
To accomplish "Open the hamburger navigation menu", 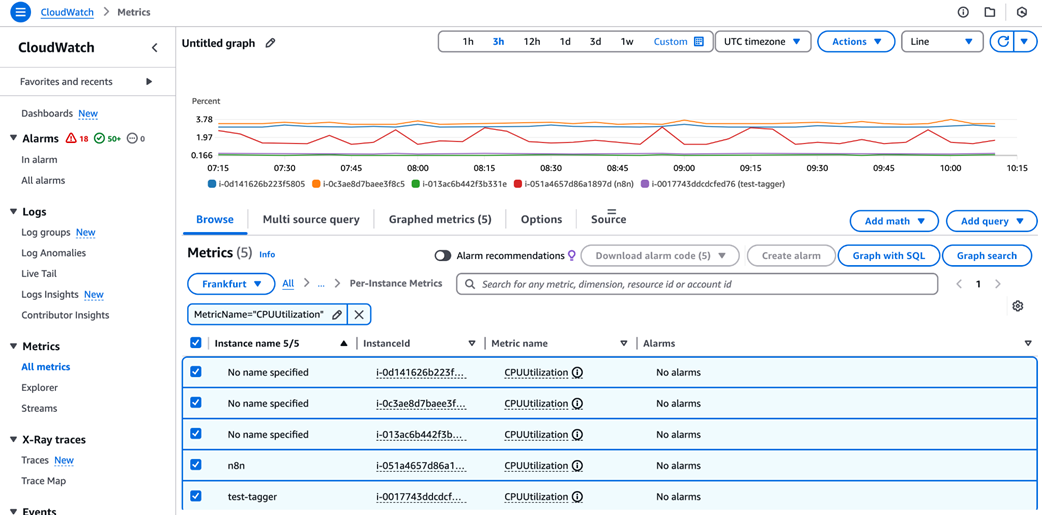I will 20,12.
